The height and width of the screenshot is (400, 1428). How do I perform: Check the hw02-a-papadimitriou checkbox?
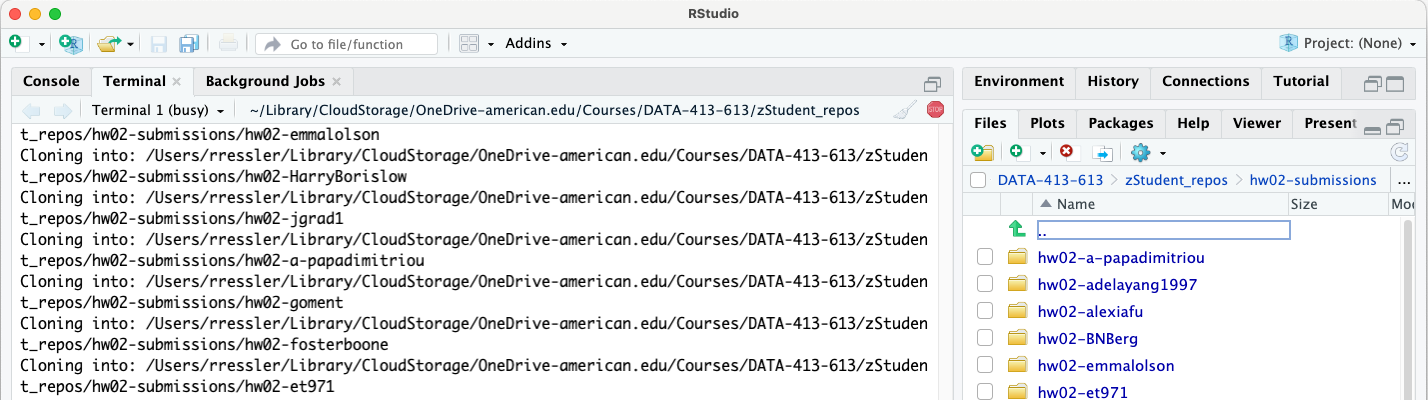[x=985, y=257]
